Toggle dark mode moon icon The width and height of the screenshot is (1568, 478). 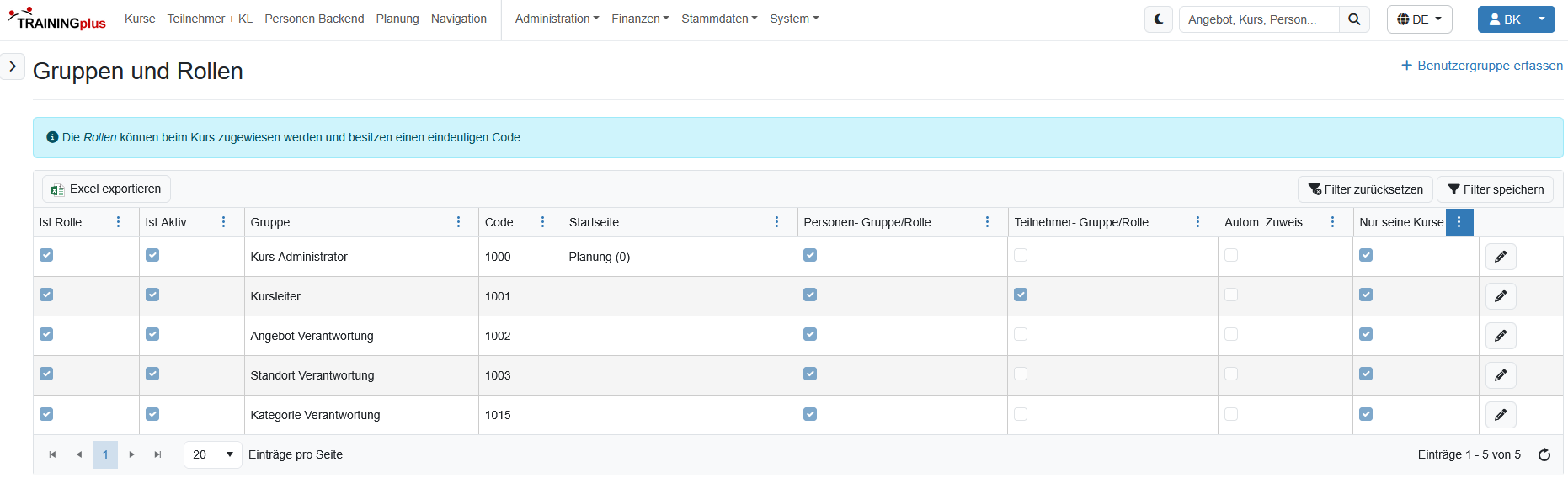pyautogui.click(x=1159, y=19)
